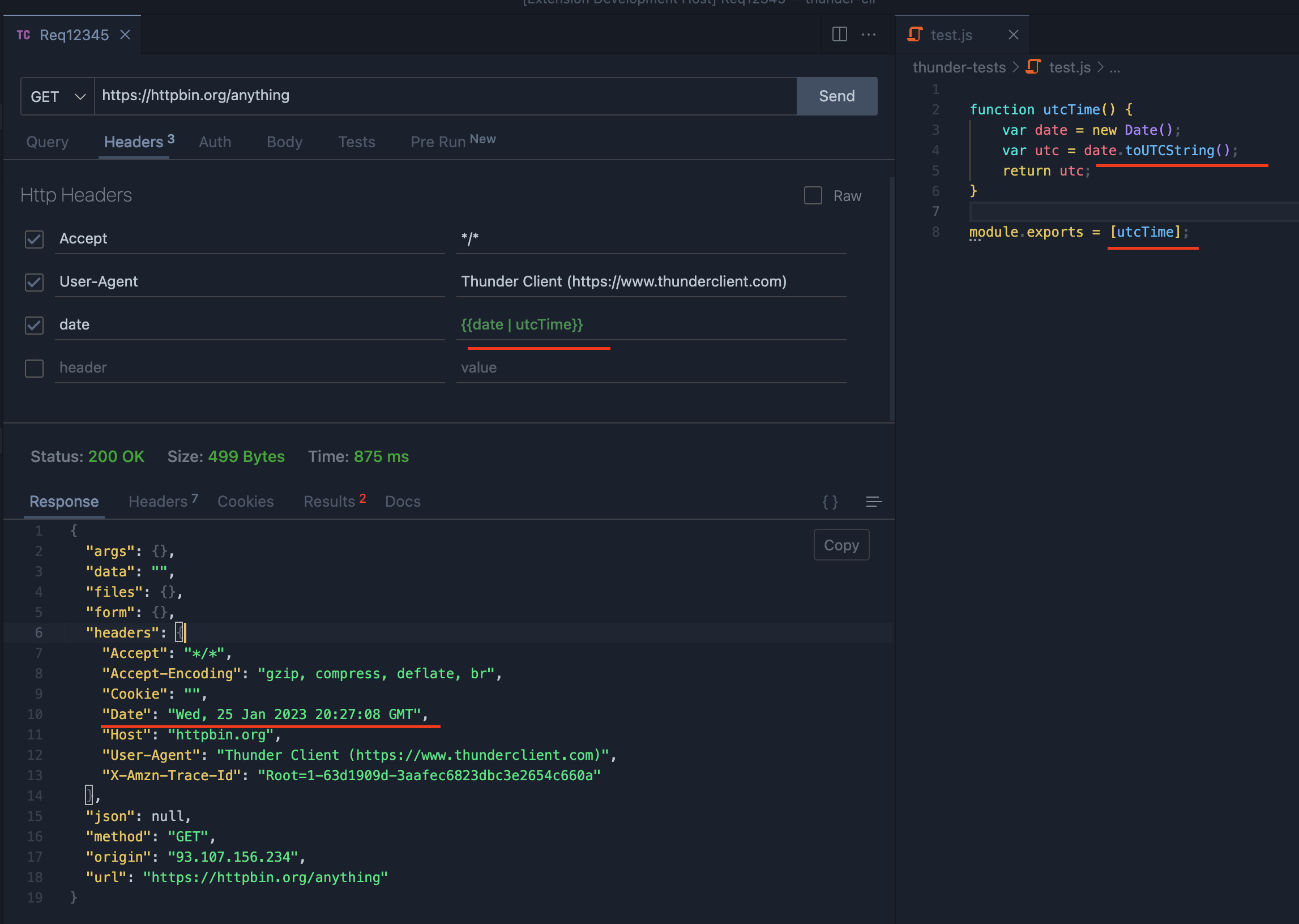Close the test.js editor tab
This screenshot has width=1299, height=924.
1014,35
